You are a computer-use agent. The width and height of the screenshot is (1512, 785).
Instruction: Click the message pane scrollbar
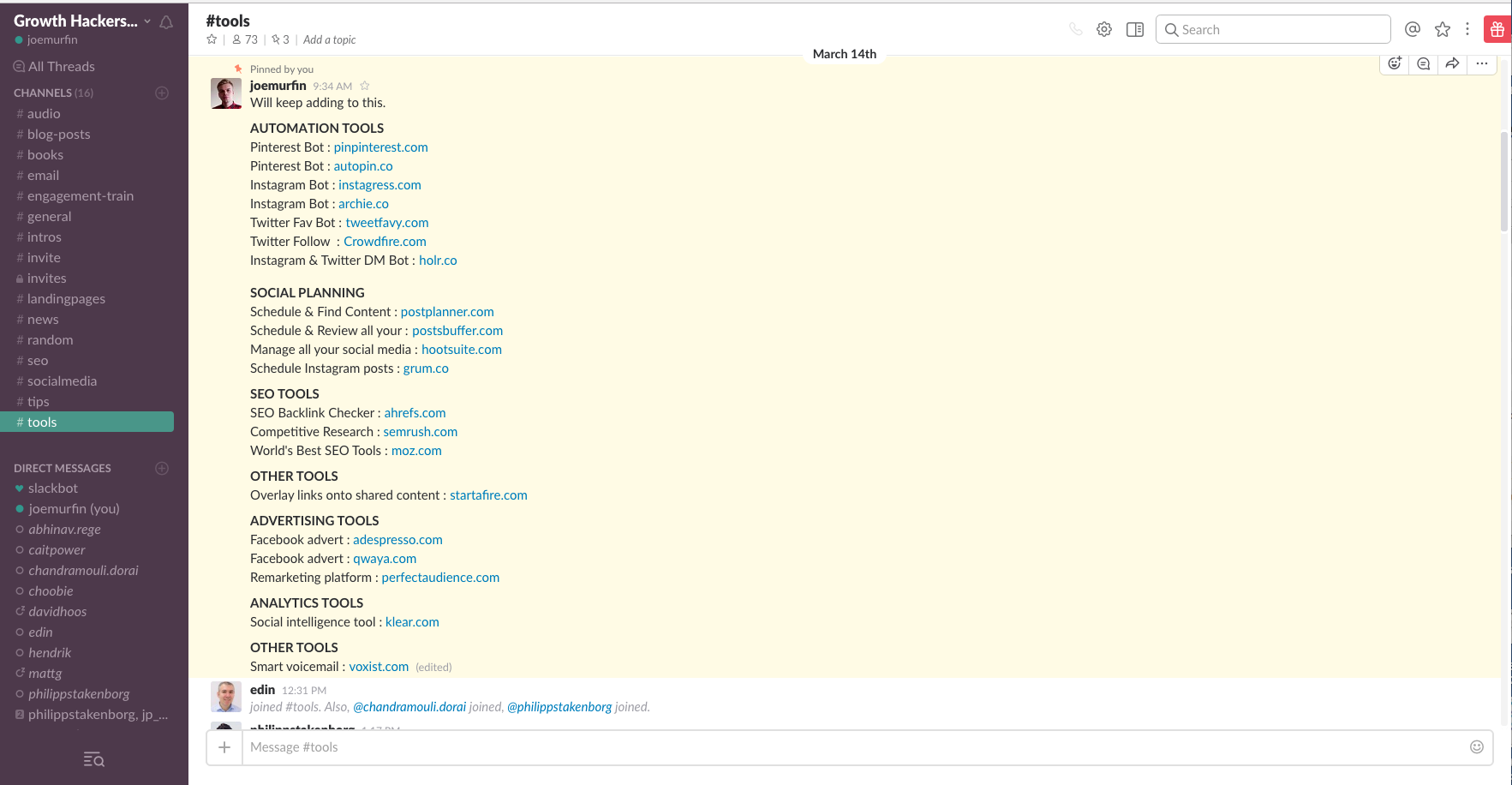[1504, 182]
